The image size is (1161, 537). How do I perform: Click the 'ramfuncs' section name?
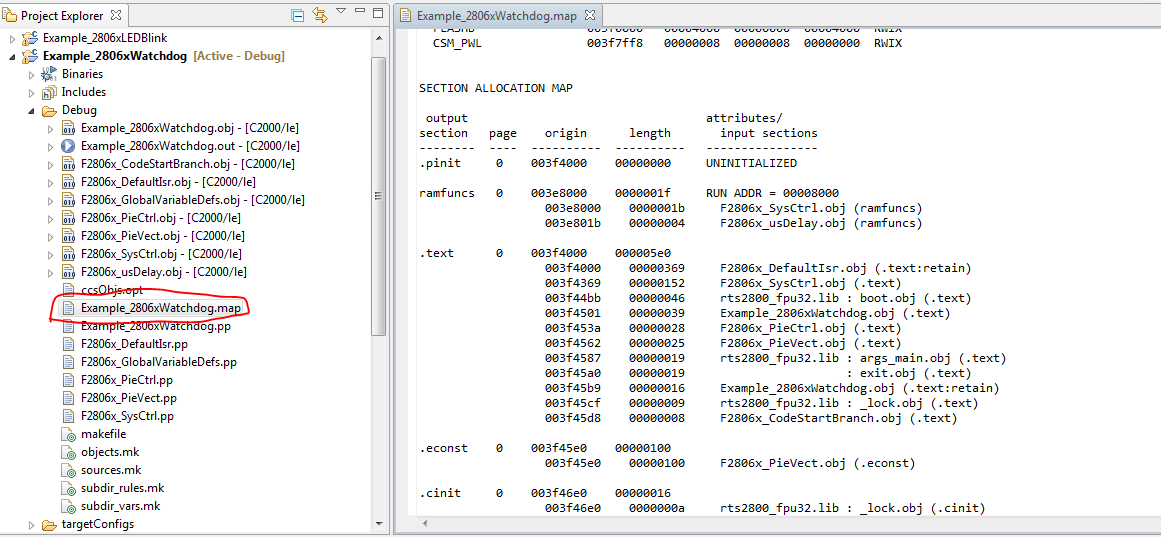click(446, 193)
